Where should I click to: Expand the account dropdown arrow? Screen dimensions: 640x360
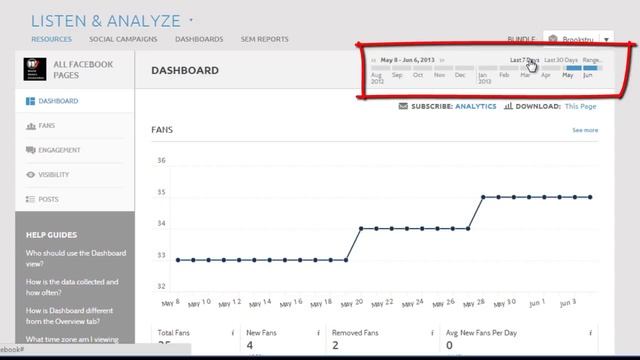(x=607, y=40)
